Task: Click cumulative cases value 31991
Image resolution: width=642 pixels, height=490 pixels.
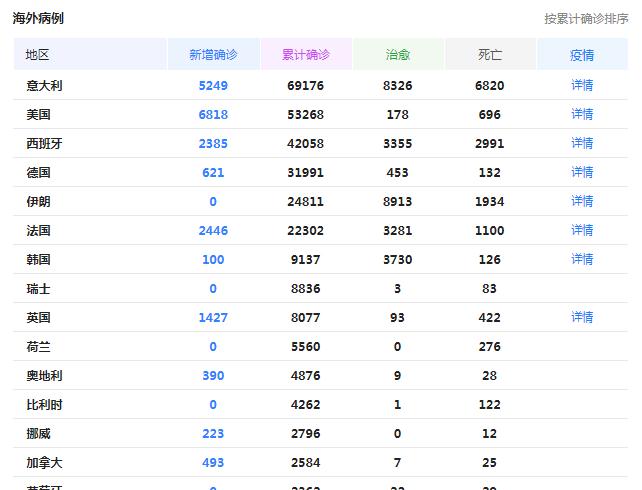Action: [305, 173]
